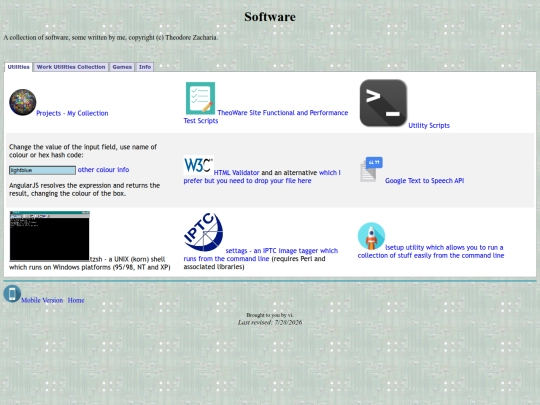Open the Work Utilities Collection tab

pyautogui.click(x=71, y=67)
